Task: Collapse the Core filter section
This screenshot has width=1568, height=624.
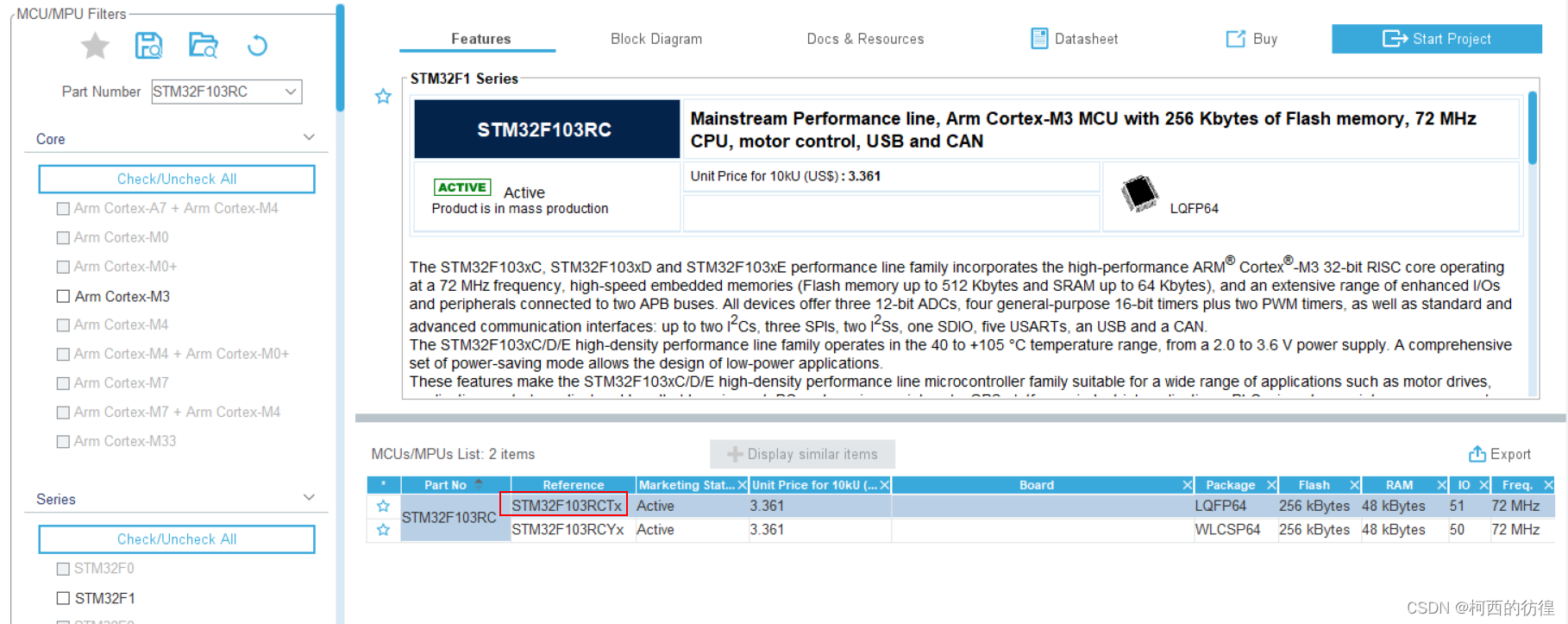Action: (309, 138)
